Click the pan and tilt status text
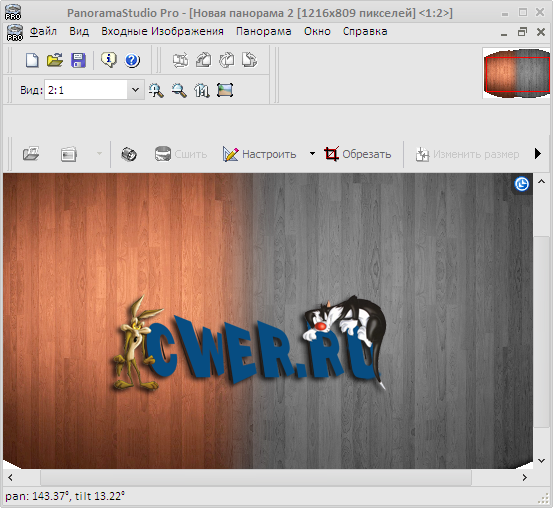Viewport: 553px width, 508px height. click(x=65, y=496)
